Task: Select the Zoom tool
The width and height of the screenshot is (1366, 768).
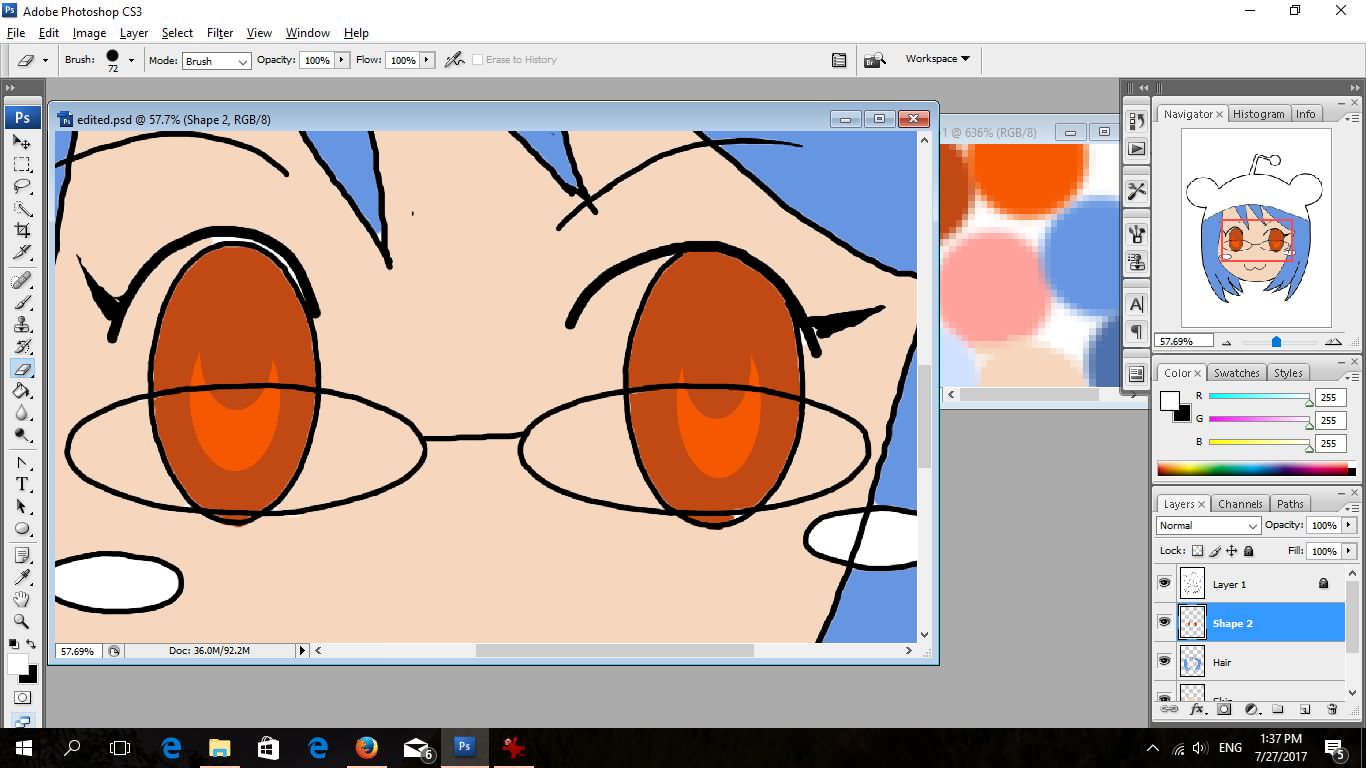Action: [x=22, y=622]
